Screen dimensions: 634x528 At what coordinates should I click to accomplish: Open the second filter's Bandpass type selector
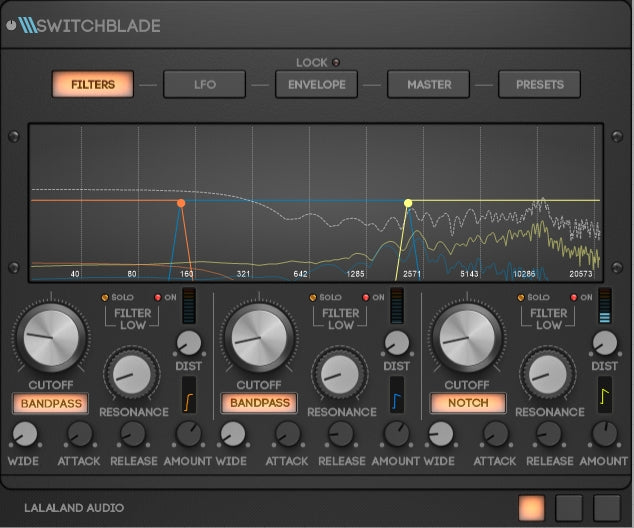[260, 404]
